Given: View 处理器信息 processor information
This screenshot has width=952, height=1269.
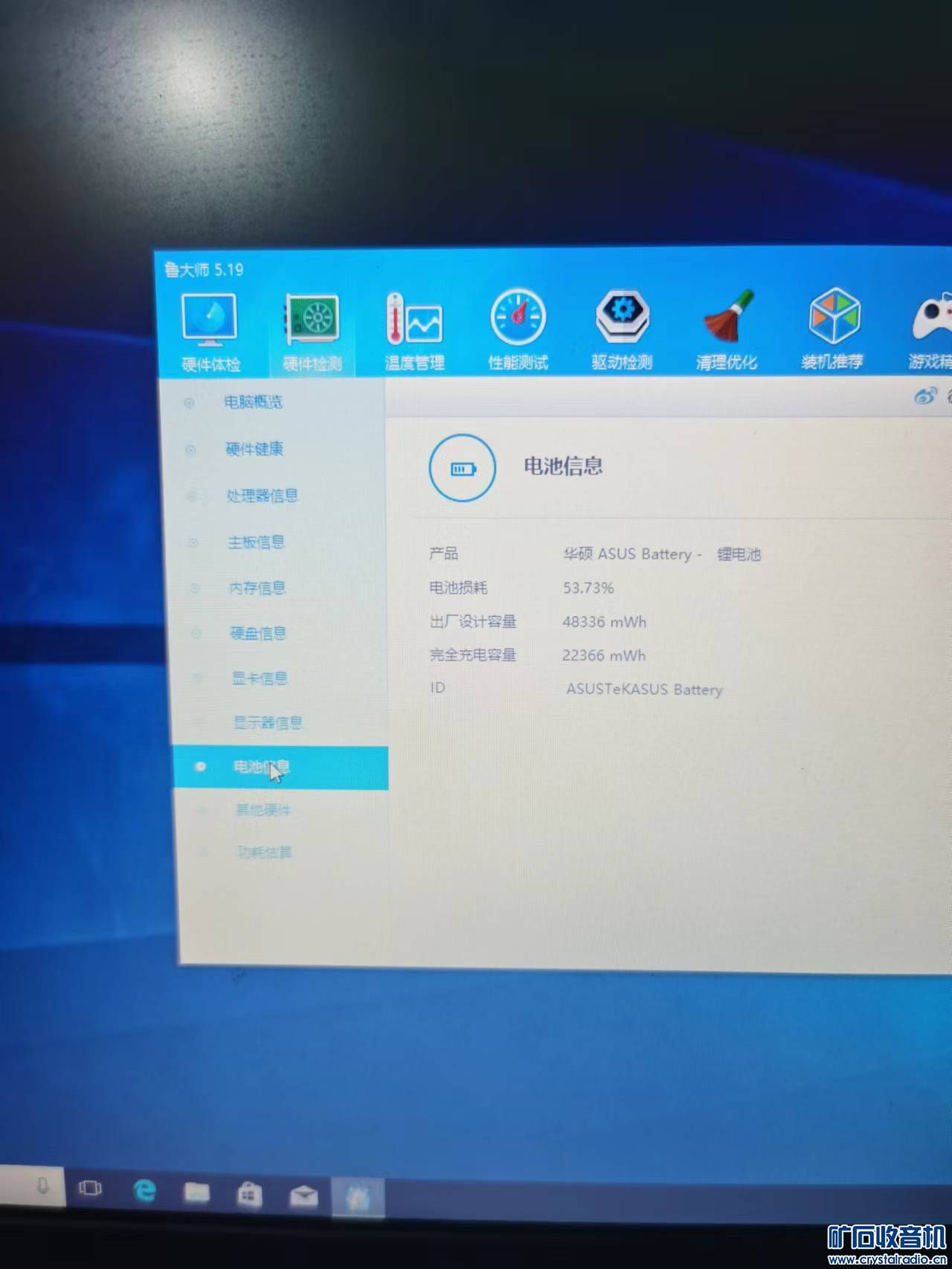Looking at the screenshot, I should (262, 495).
